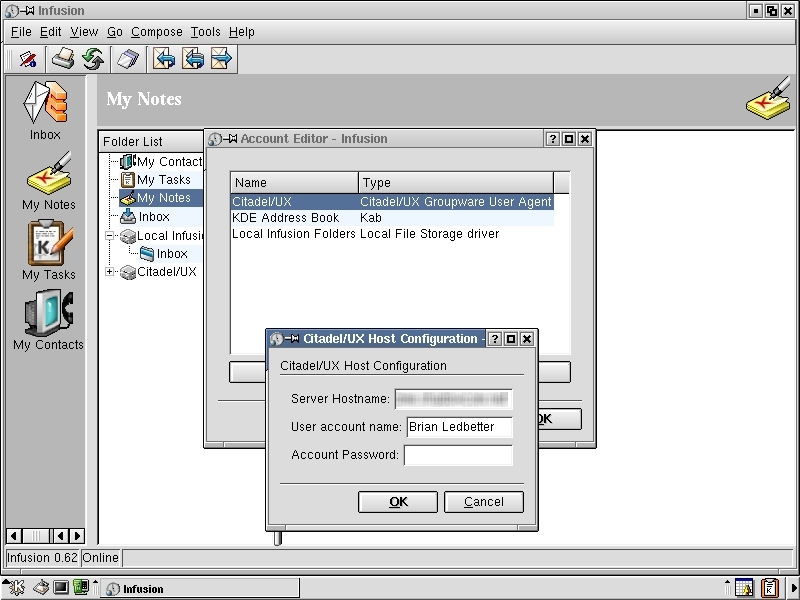Open the Go menu
This screenshot has height=600, width=800.
tap(115, 32)
